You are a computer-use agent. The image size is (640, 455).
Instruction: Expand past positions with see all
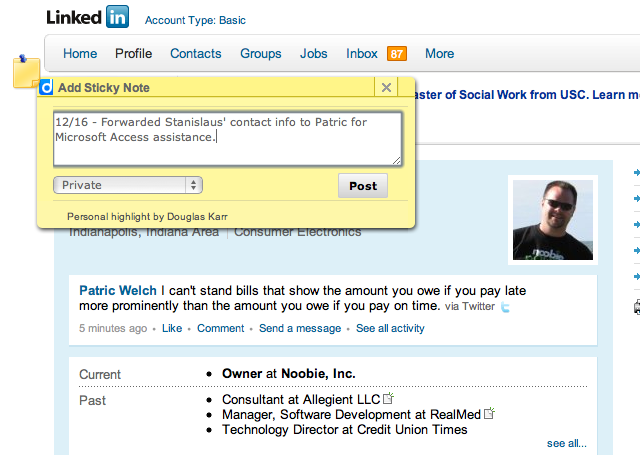(x=566, y=443)
